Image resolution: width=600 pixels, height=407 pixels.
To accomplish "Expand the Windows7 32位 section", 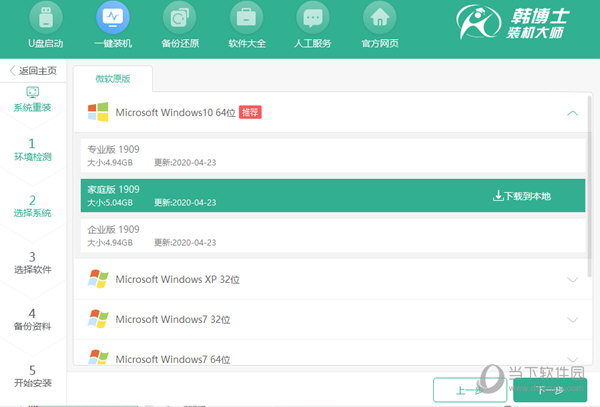I will coord(572,320).
